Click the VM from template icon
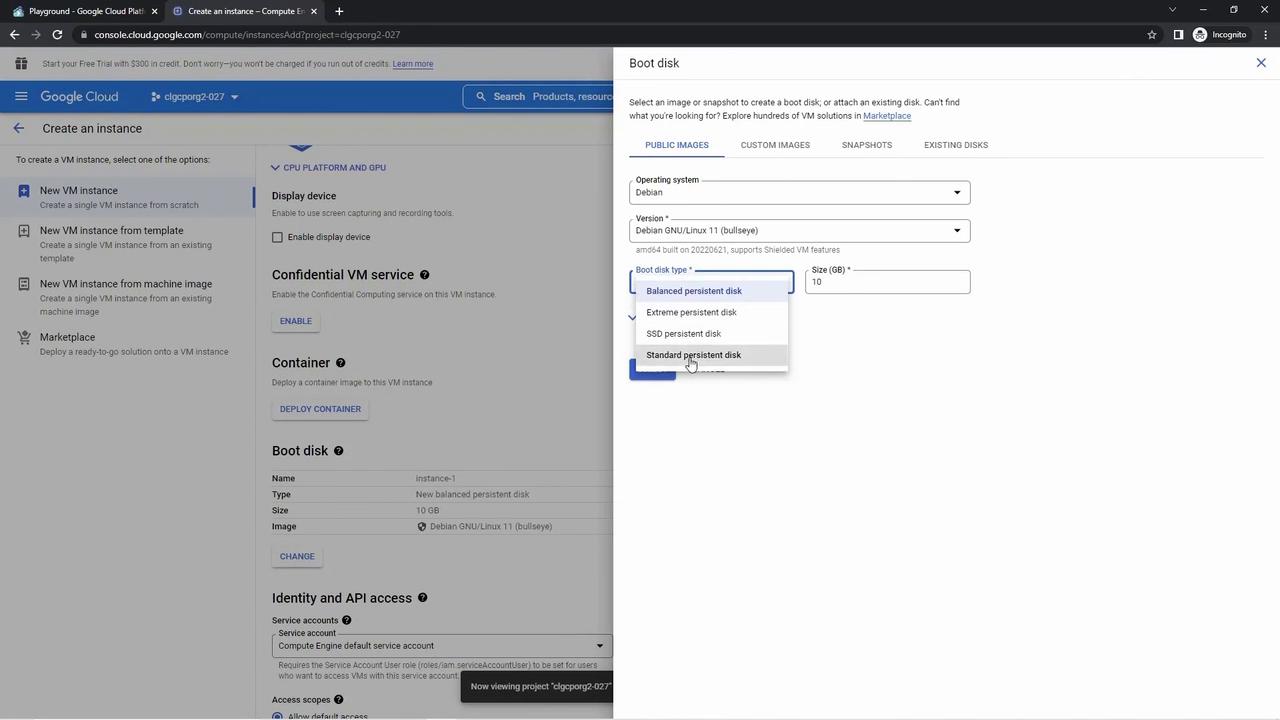The width and height of the screenshot is (1280, 720). tap(23, 231)
